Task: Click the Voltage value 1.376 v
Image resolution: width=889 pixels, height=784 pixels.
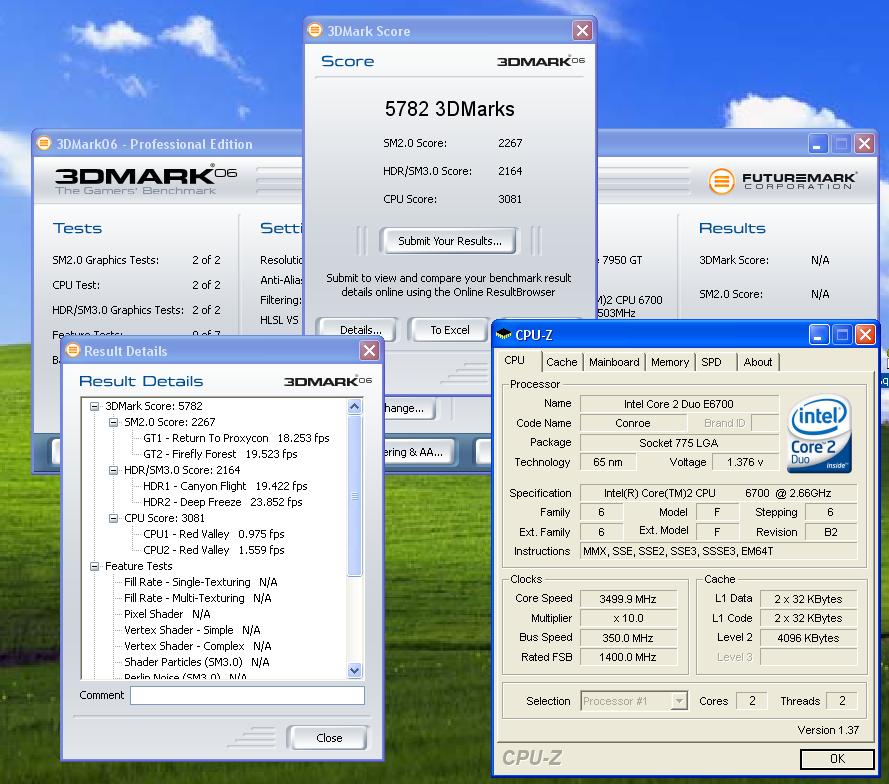Action: [x=745, y=462]
